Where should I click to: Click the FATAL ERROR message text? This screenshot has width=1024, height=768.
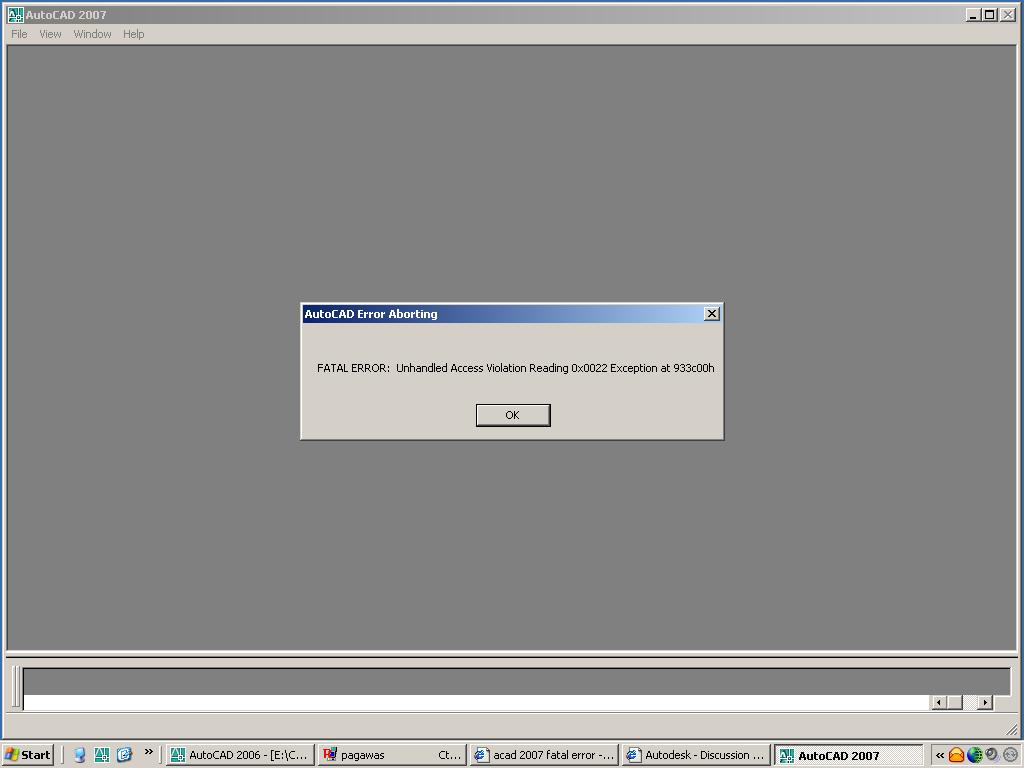pos(515,368)
